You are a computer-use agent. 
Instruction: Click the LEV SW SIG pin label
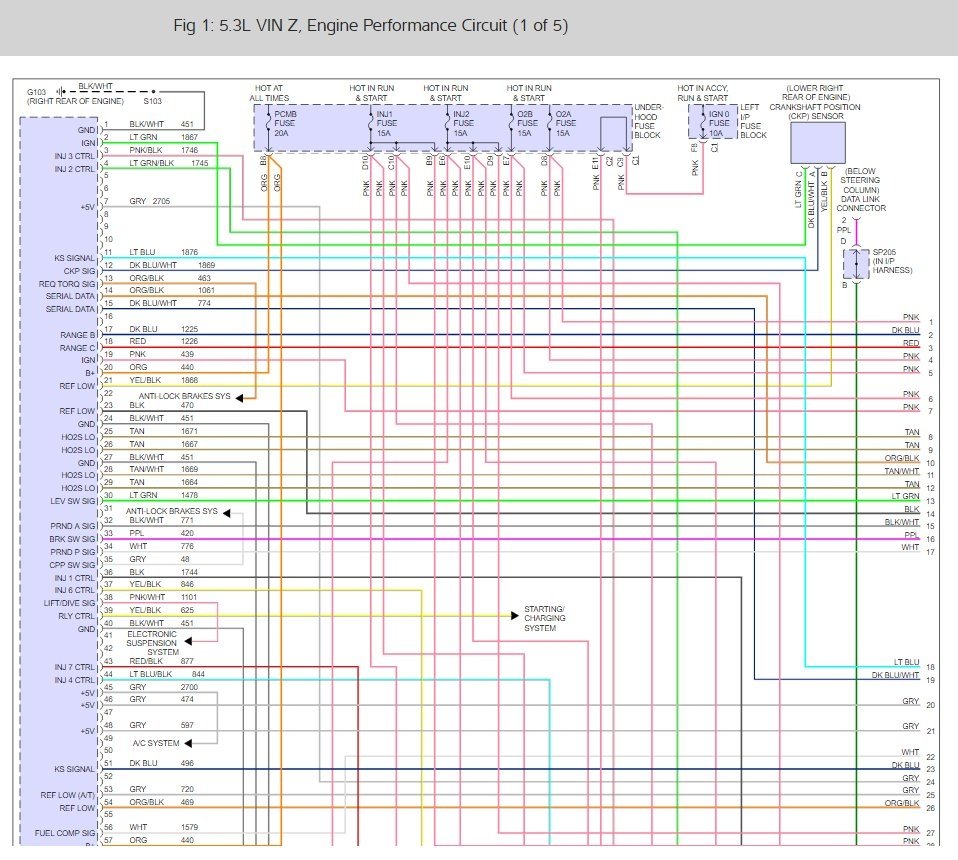pyautogui.click(x=73, y=501)
